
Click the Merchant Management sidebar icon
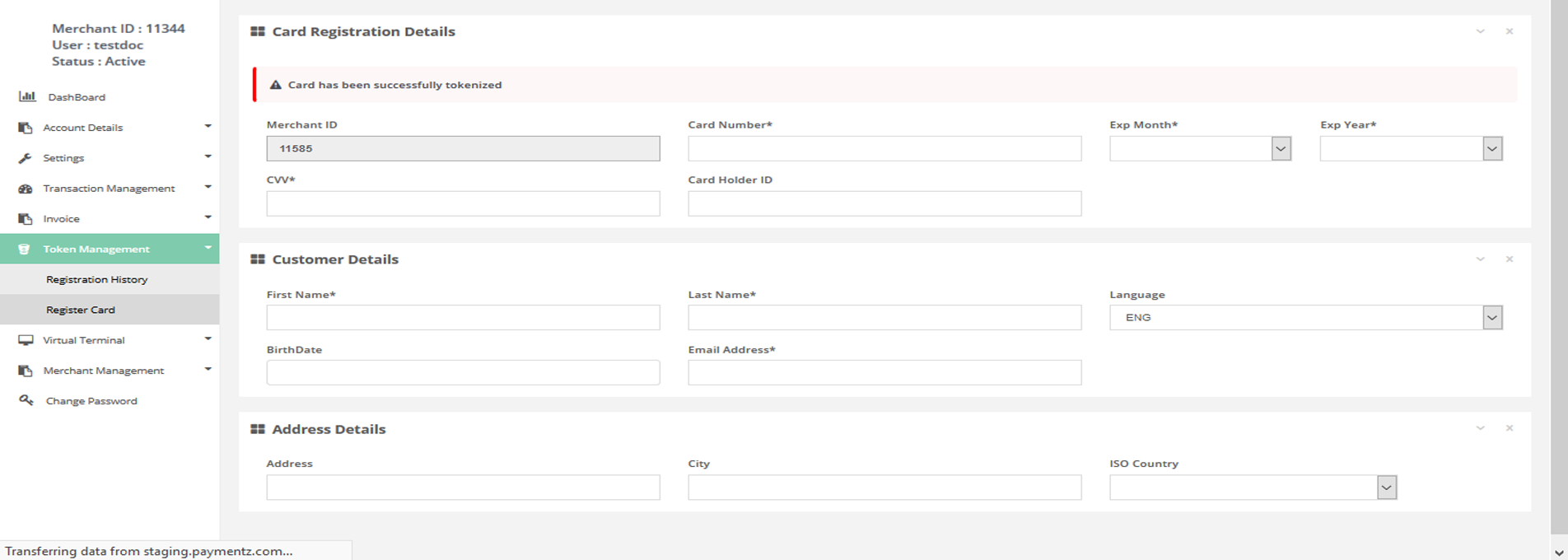[26, 371]
